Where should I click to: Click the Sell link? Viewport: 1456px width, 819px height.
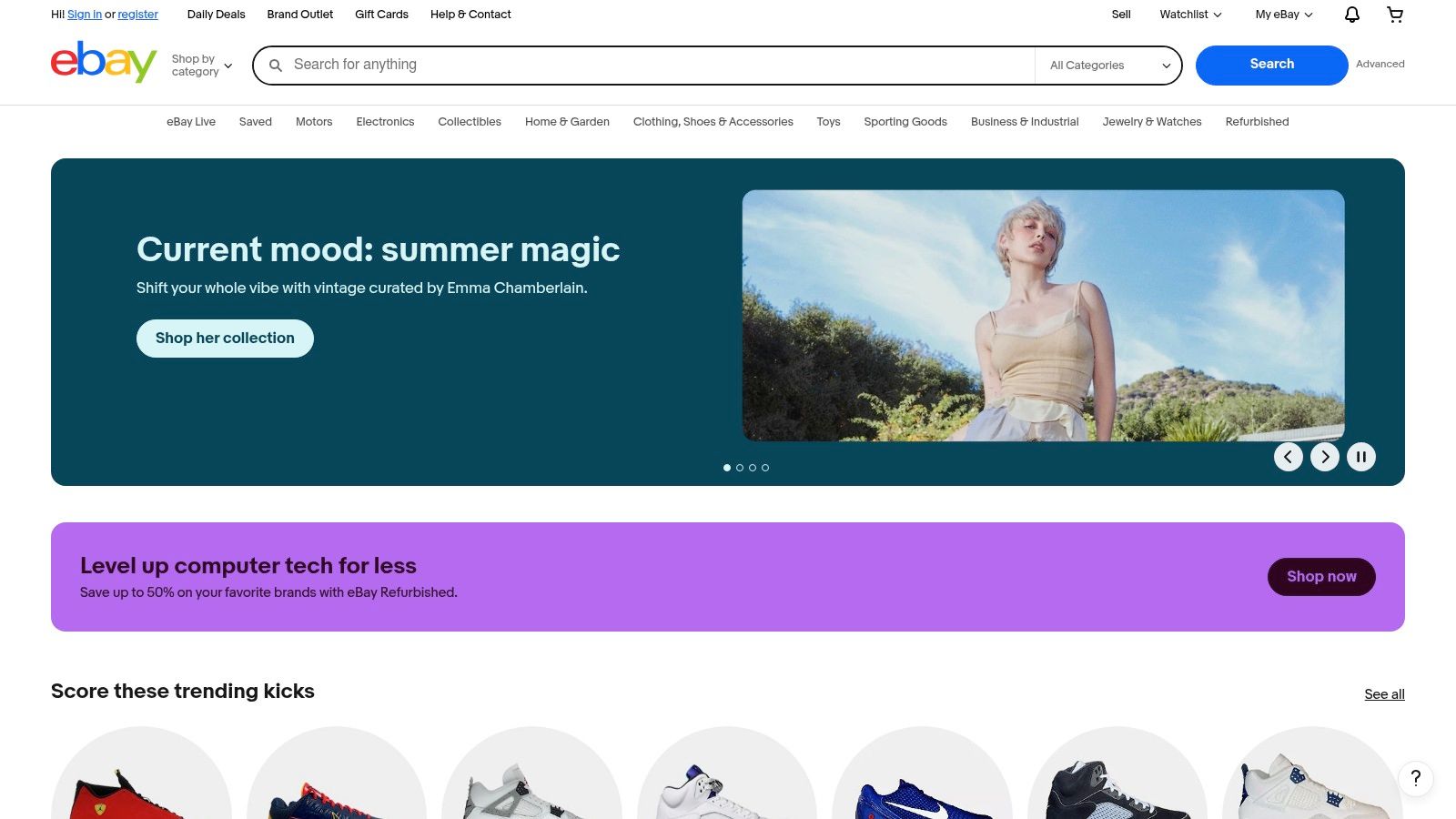tap(1121, 15)
